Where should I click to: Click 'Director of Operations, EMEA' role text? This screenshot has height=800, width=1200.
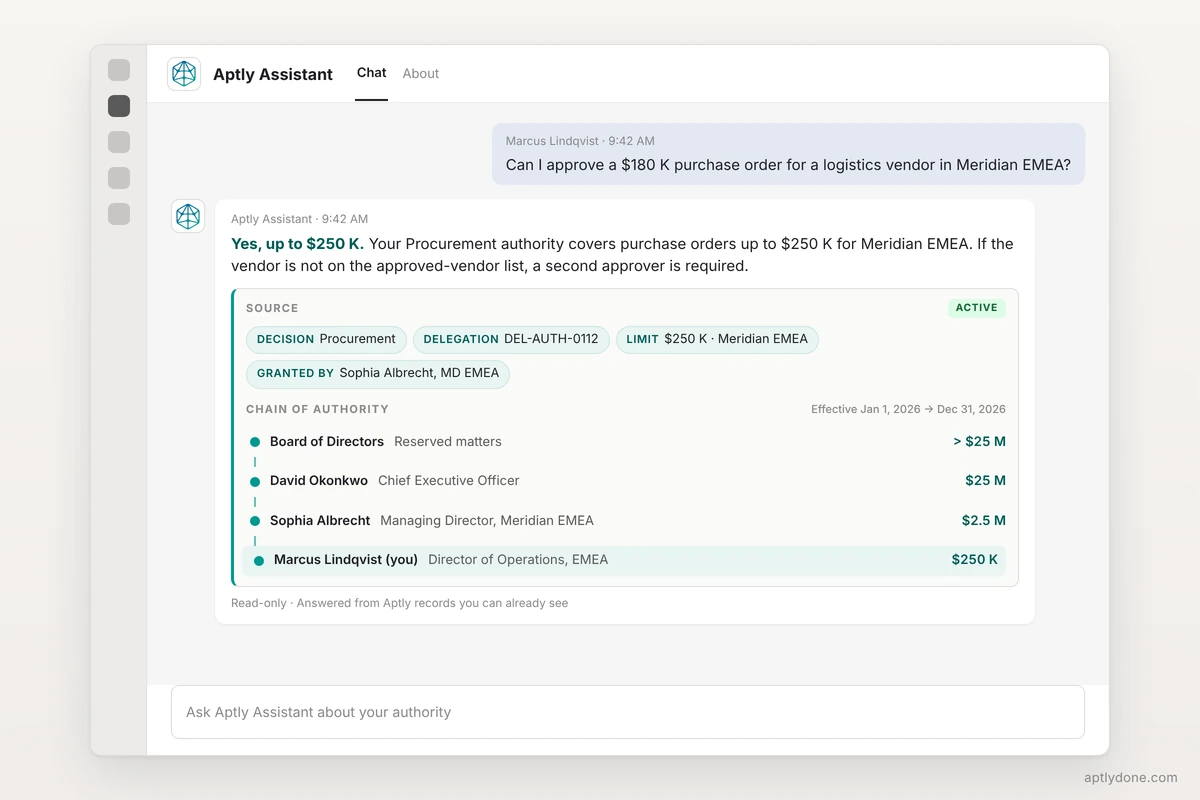tap(518, 560)
